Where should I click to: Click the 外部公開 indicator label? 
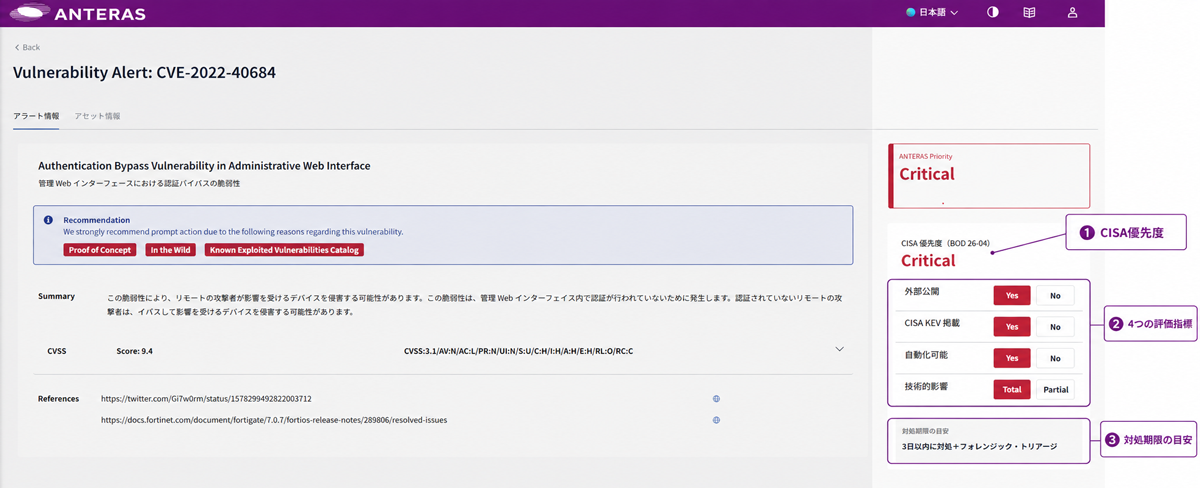[921, 293]
